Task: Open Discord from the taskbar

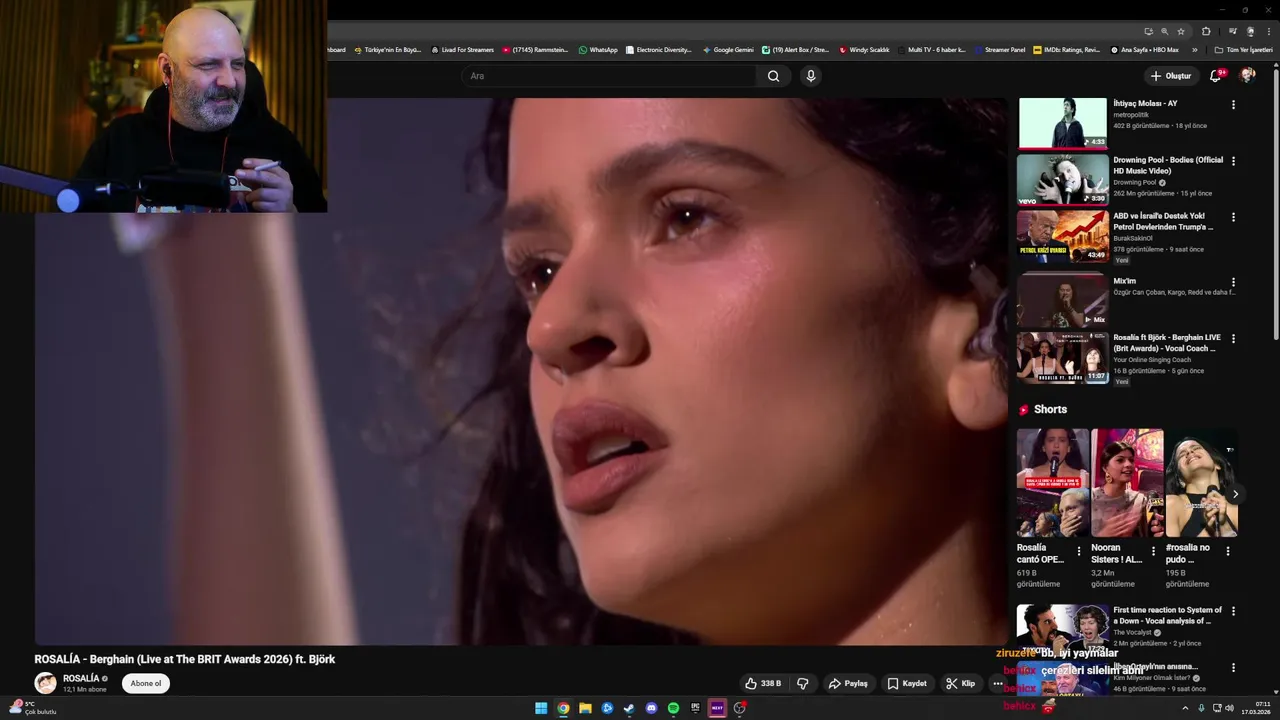Action: [651, 708]
